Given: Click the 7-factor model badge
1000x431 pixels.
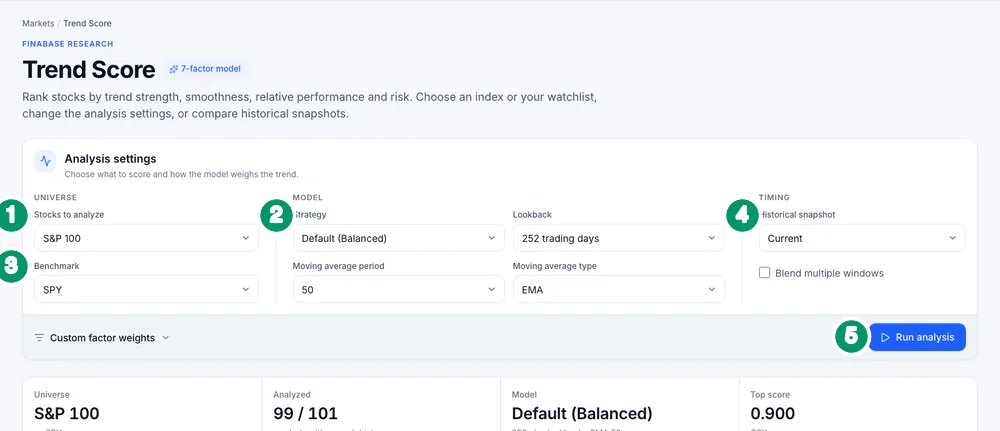Looking at the screenshot, I should [205, 69].
